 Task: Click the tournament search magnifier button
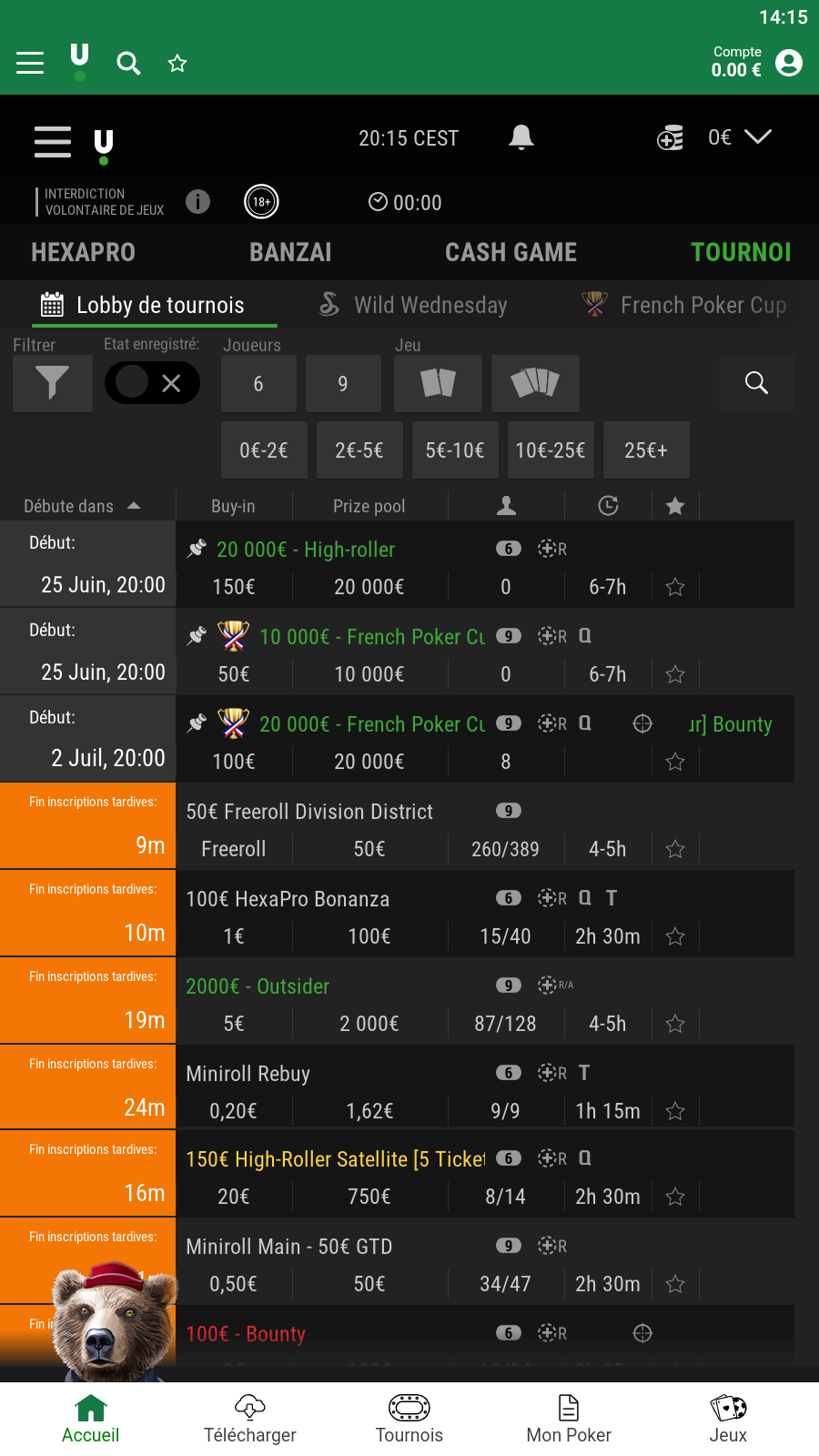click(x=756, y=383)
